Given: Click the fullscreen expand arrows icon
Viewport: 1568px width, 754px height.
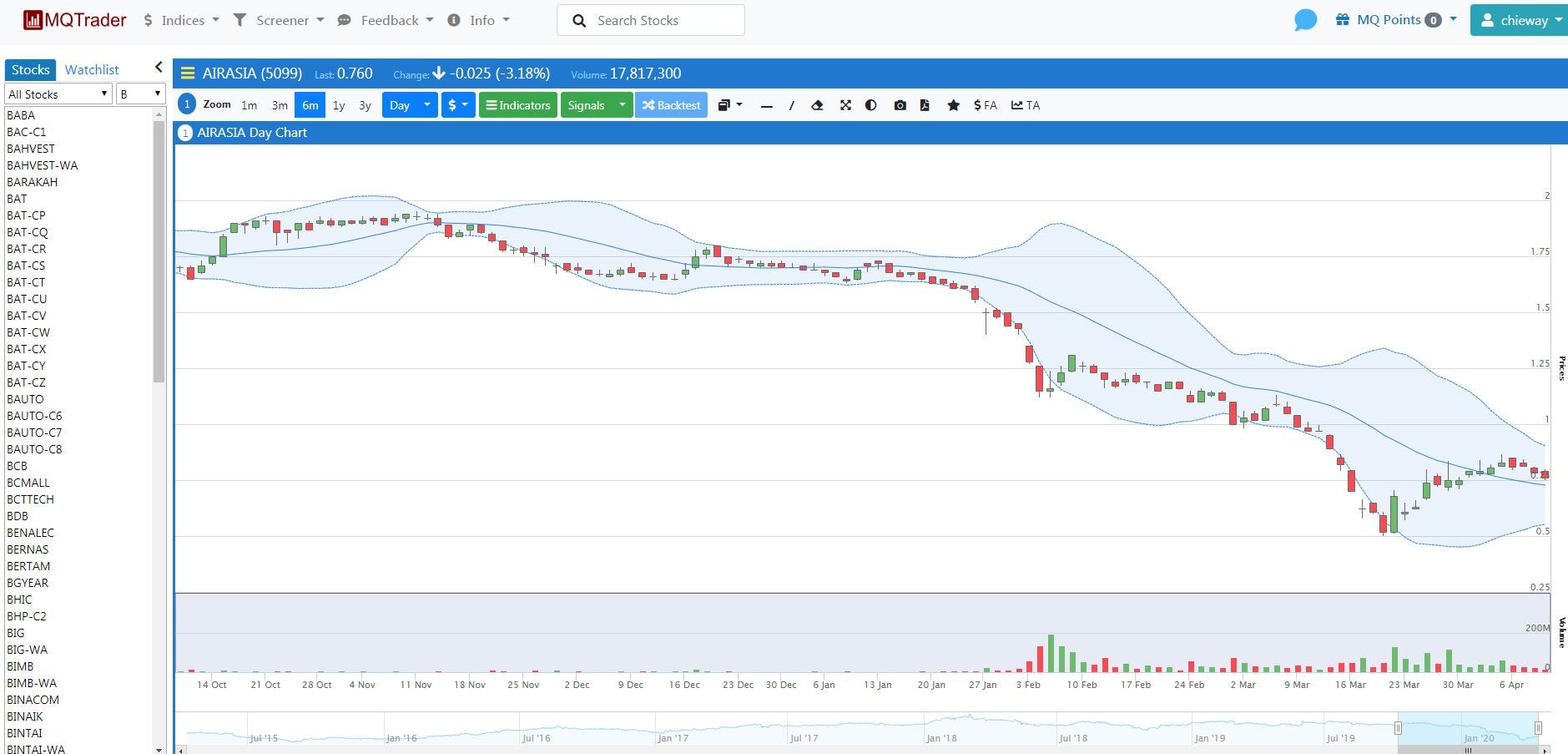Looking at the screenshot, I should tap(845, 105).
